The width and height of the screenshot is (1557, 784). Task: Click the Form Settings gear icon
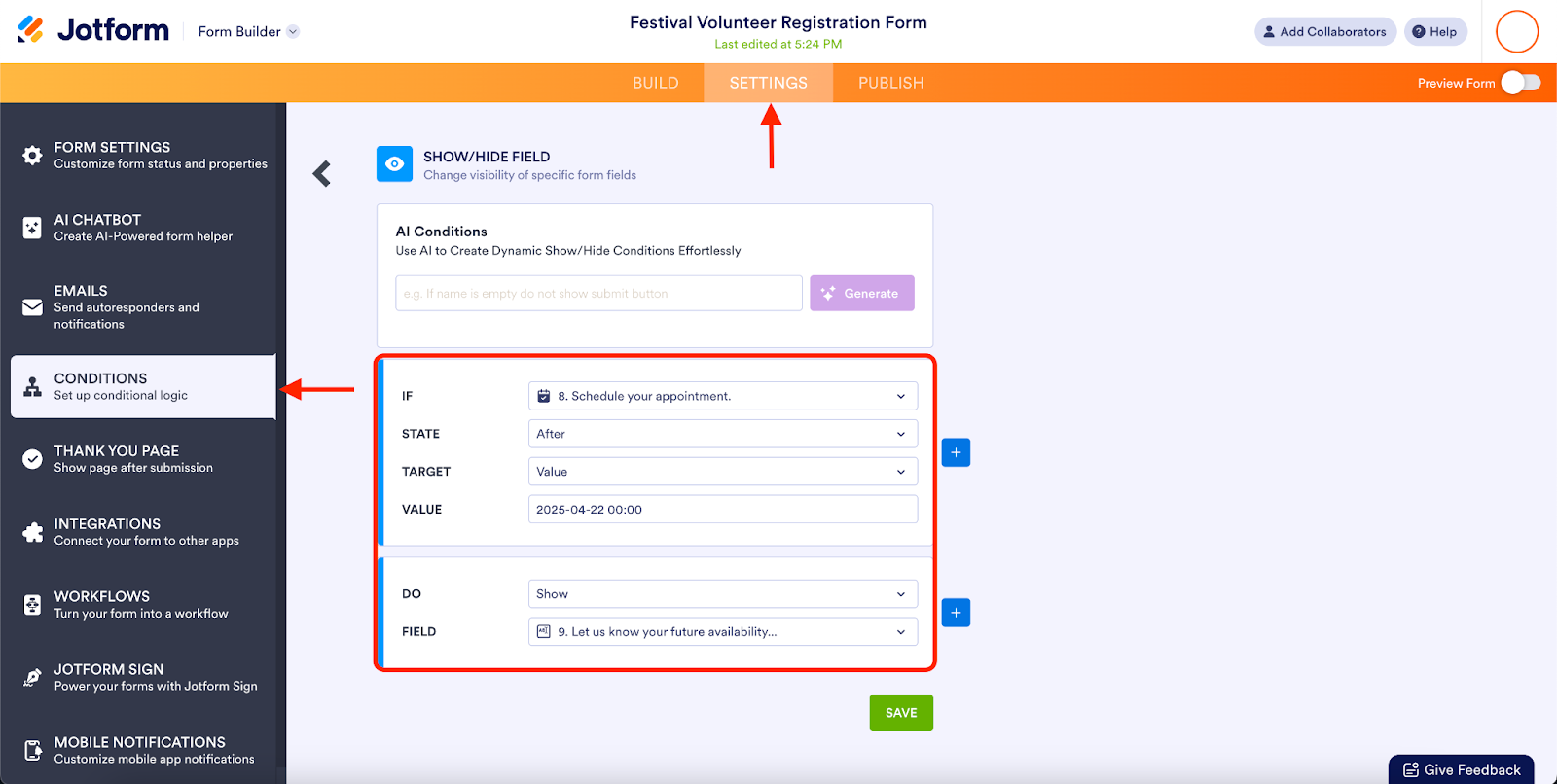point(32,156)
